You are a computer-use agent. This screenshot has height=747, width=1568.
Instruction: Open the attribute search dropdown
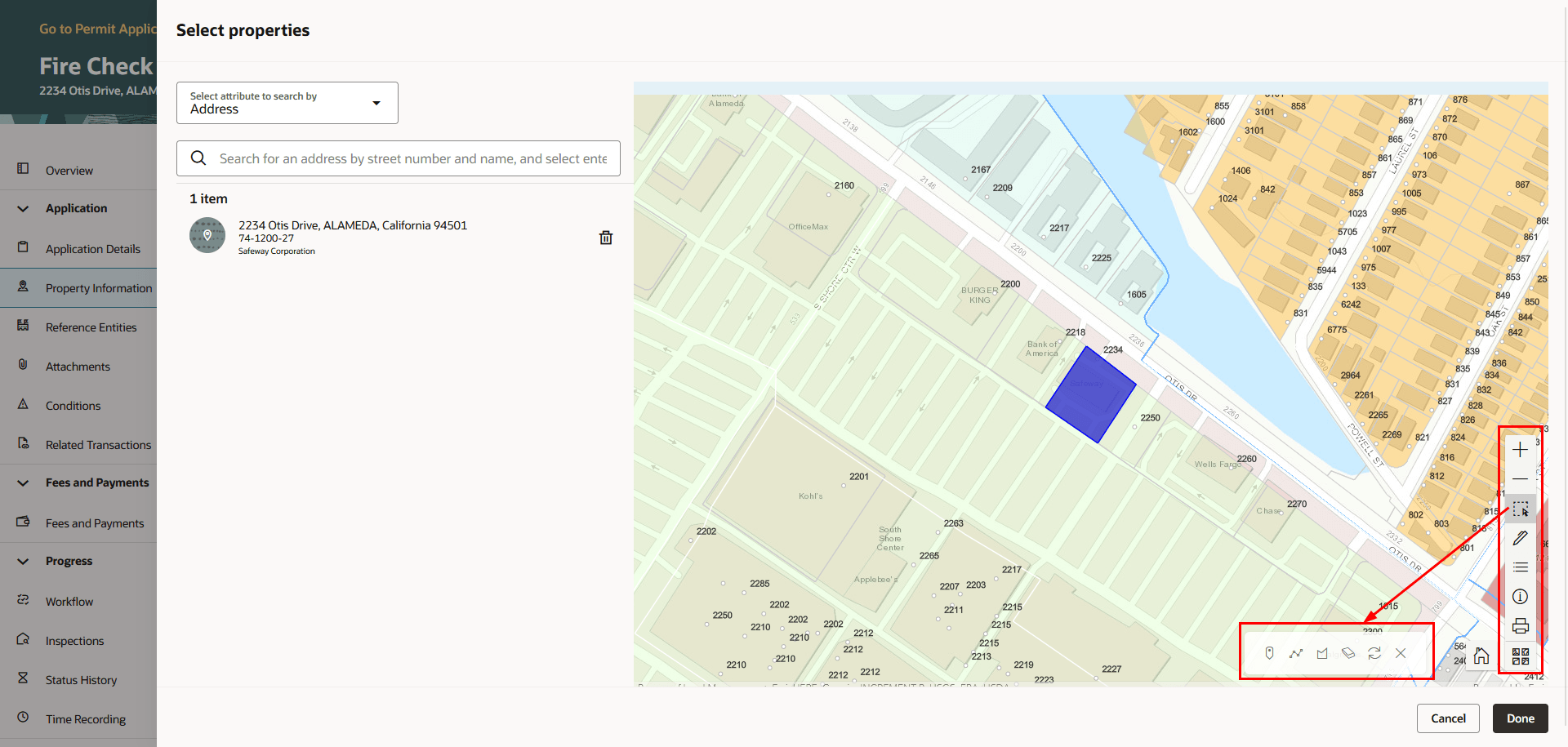click(x=376, y=103)
